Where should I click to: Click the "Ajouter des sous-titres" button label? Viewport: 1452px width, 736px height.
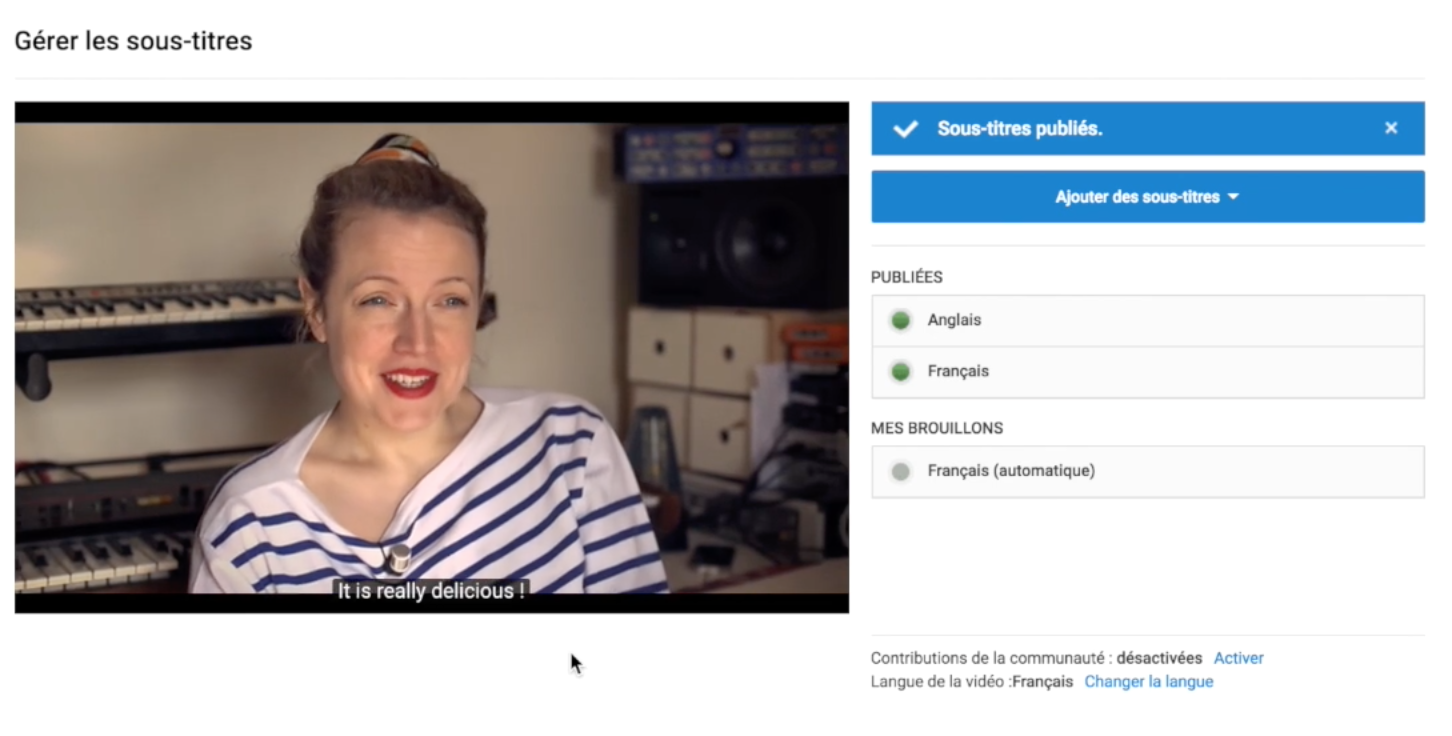tap(1137, 197)
